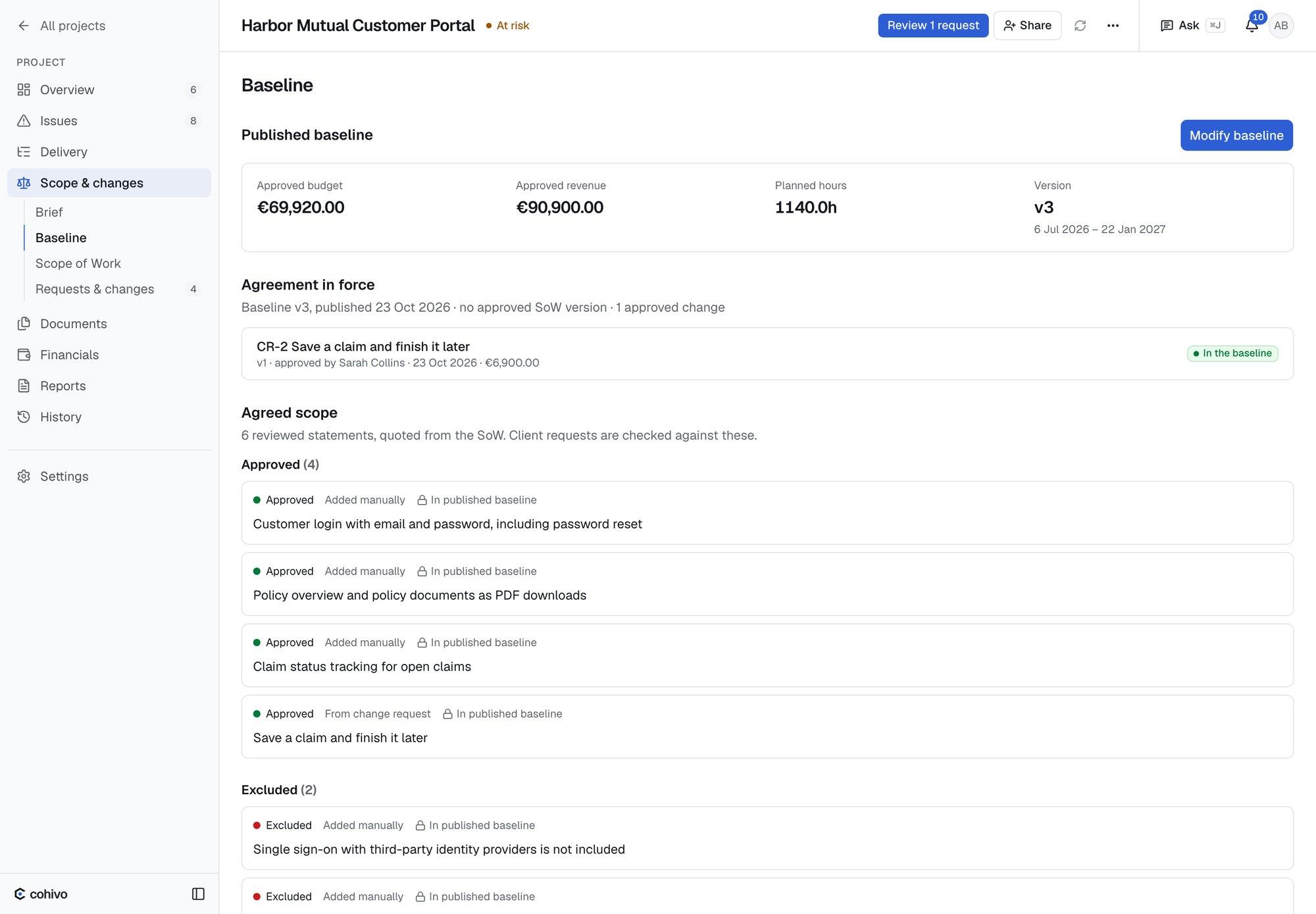Click Approved budget €69,920.00 value

[301, 207]
